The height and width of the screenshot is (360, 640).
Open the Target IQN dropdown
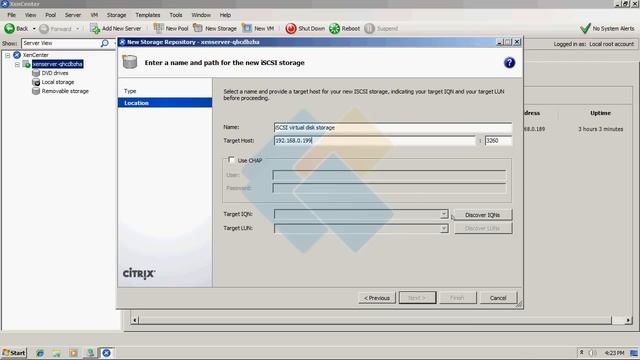(x=444, y=214)
